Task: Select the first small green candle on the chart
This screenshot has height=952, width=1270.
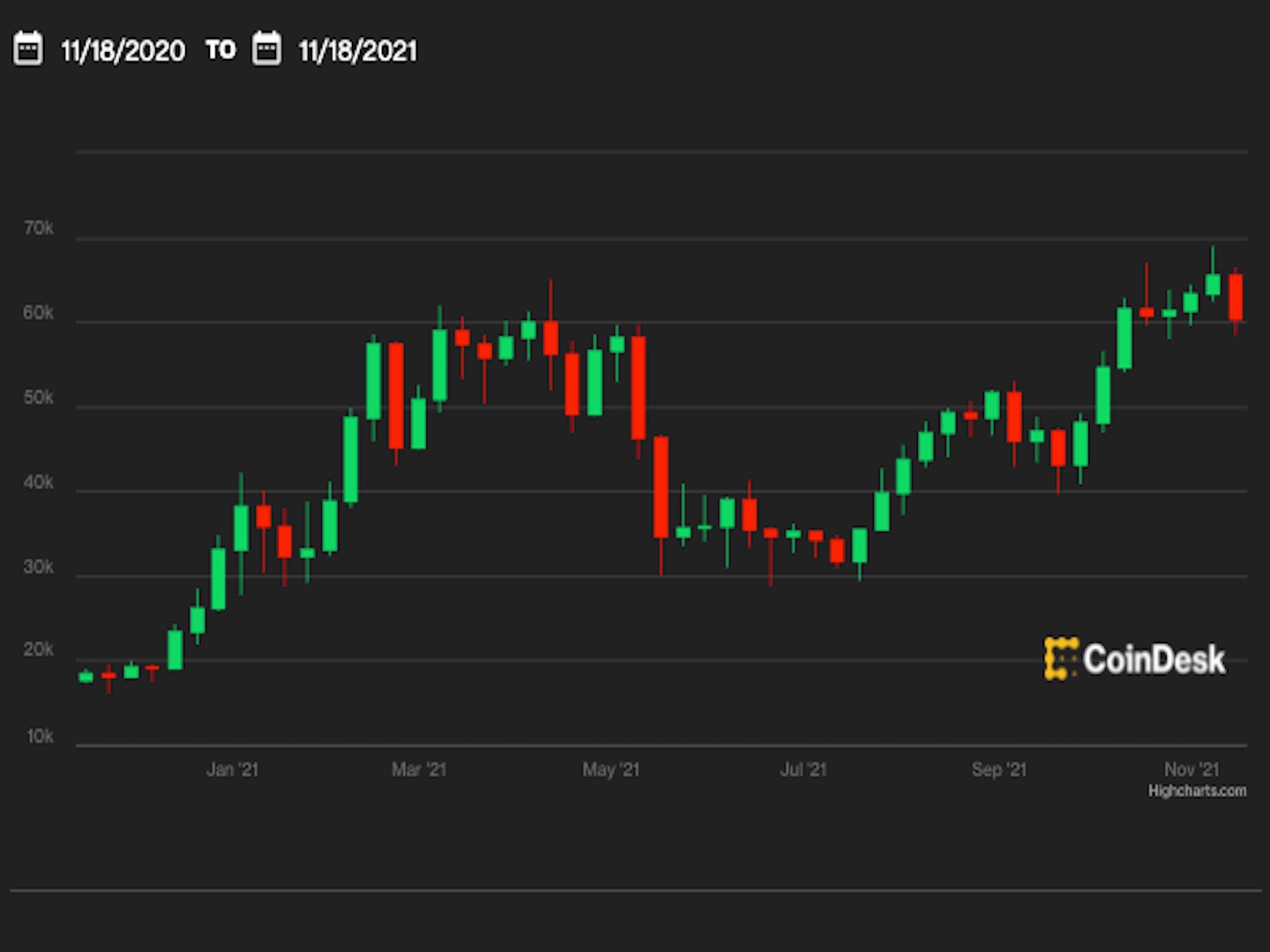Action: coord(85,676)
